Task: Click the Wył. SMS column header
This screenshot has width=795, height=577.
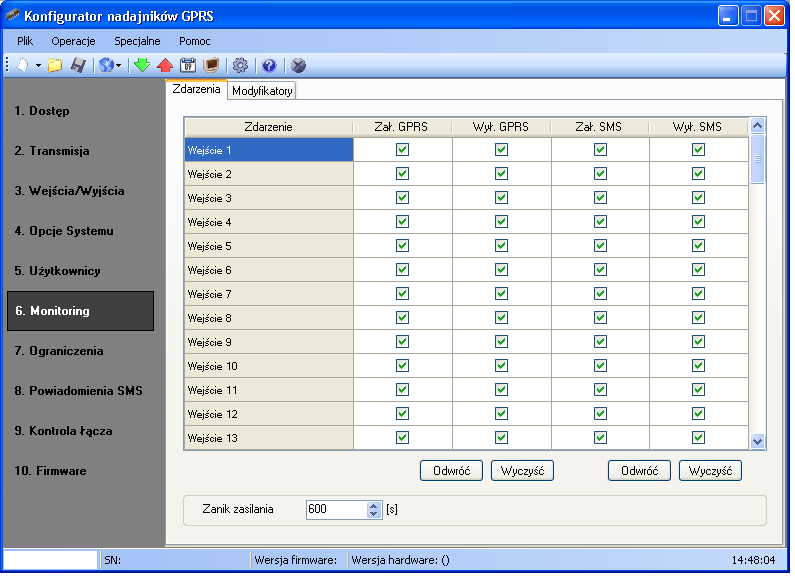Action: tap(698, 127)
